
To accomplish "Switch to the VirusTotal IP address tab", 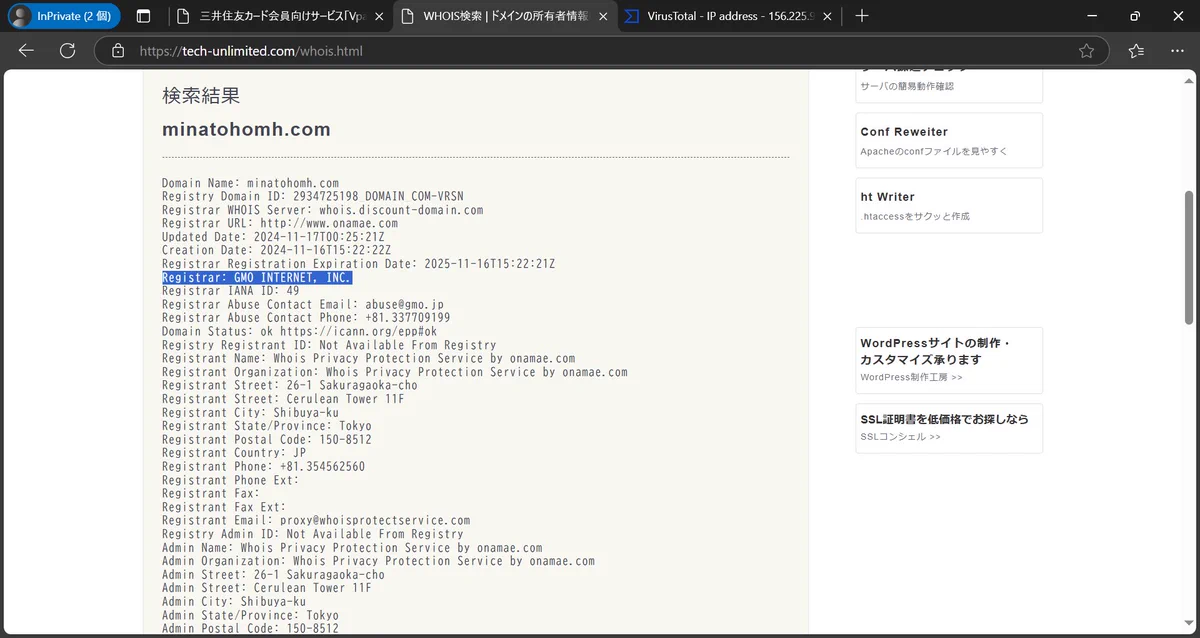I will tap(731, 16).
